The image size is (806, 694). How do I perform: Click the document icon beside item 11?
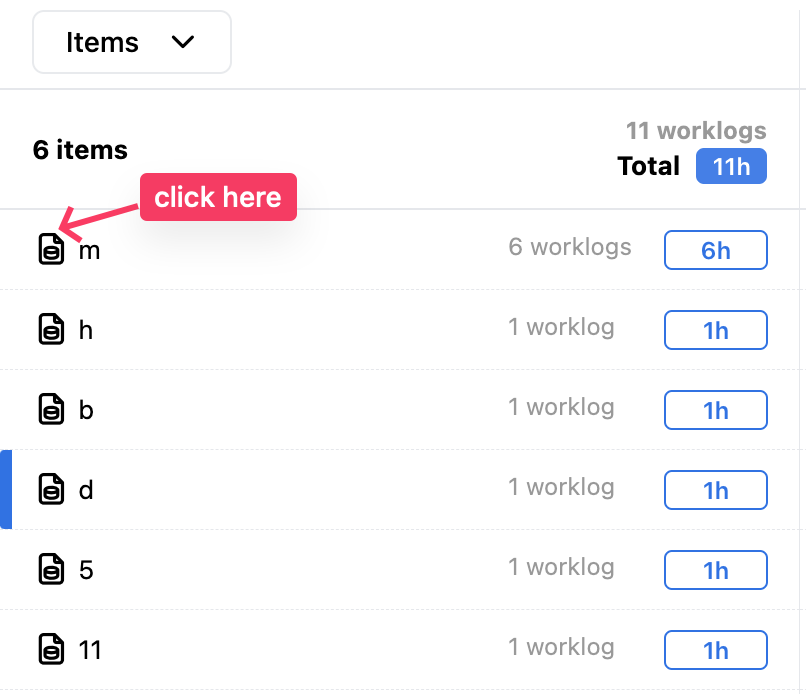(x=51, y=649)
